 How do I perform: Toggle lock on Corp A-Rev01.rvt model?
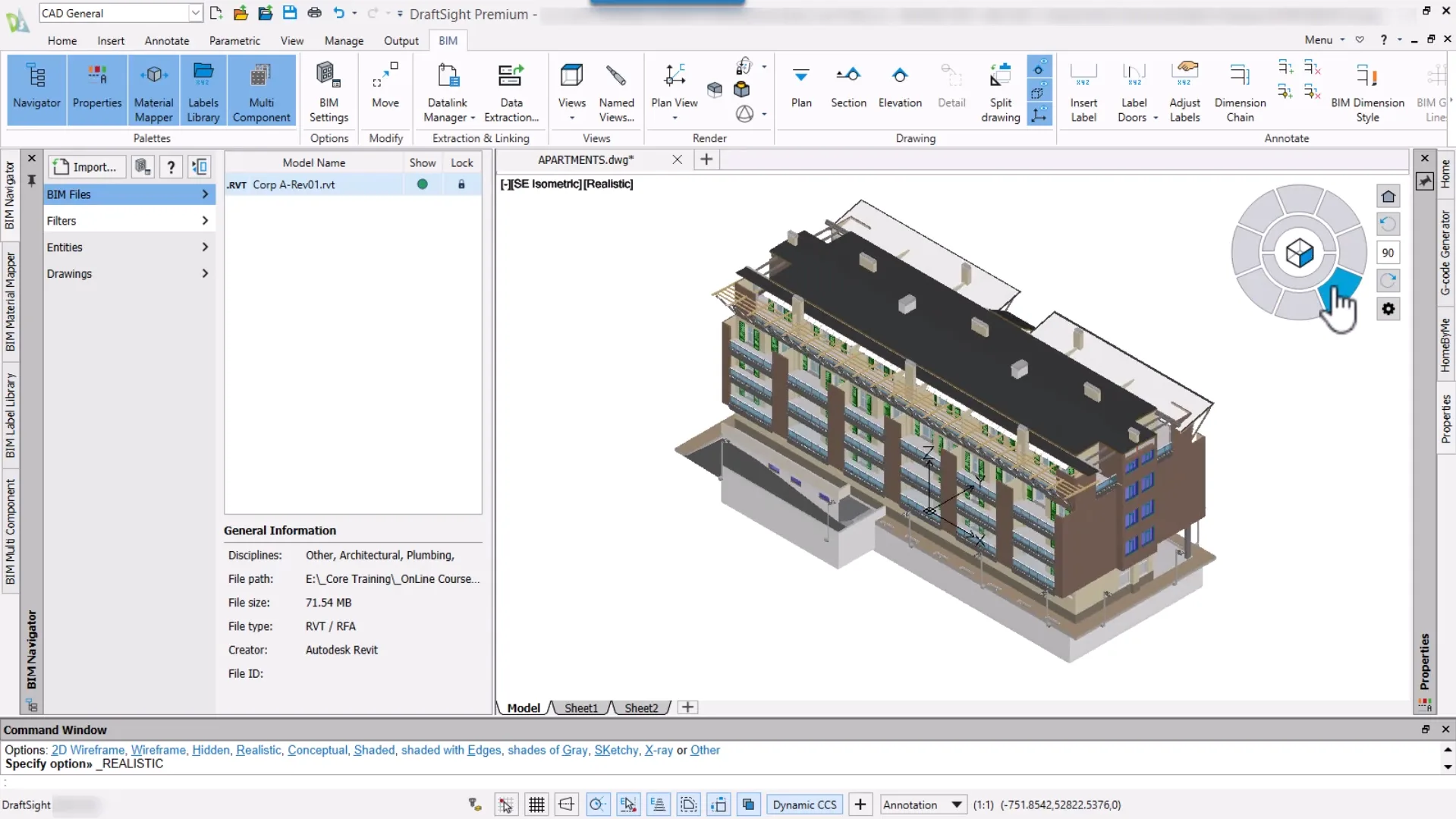(x=461, y=184)
